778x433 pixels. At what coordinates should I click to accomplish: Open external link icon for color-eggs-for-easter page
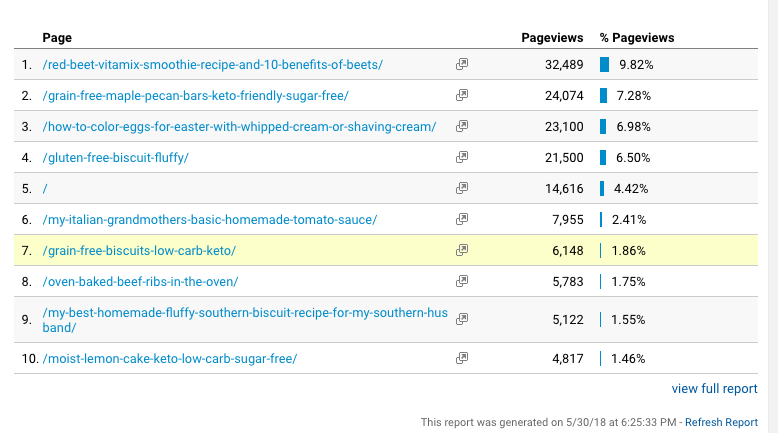(462, 126)
